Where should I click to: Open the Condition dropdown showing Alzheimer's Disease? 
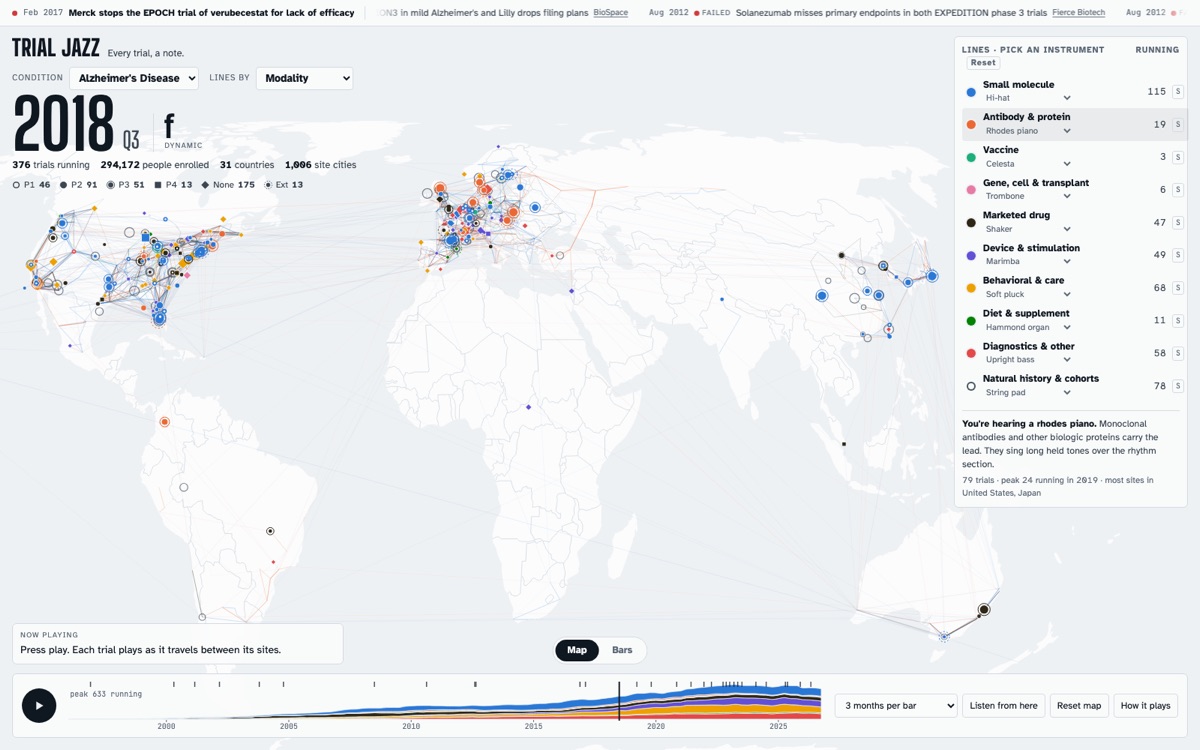click(134, 78)
